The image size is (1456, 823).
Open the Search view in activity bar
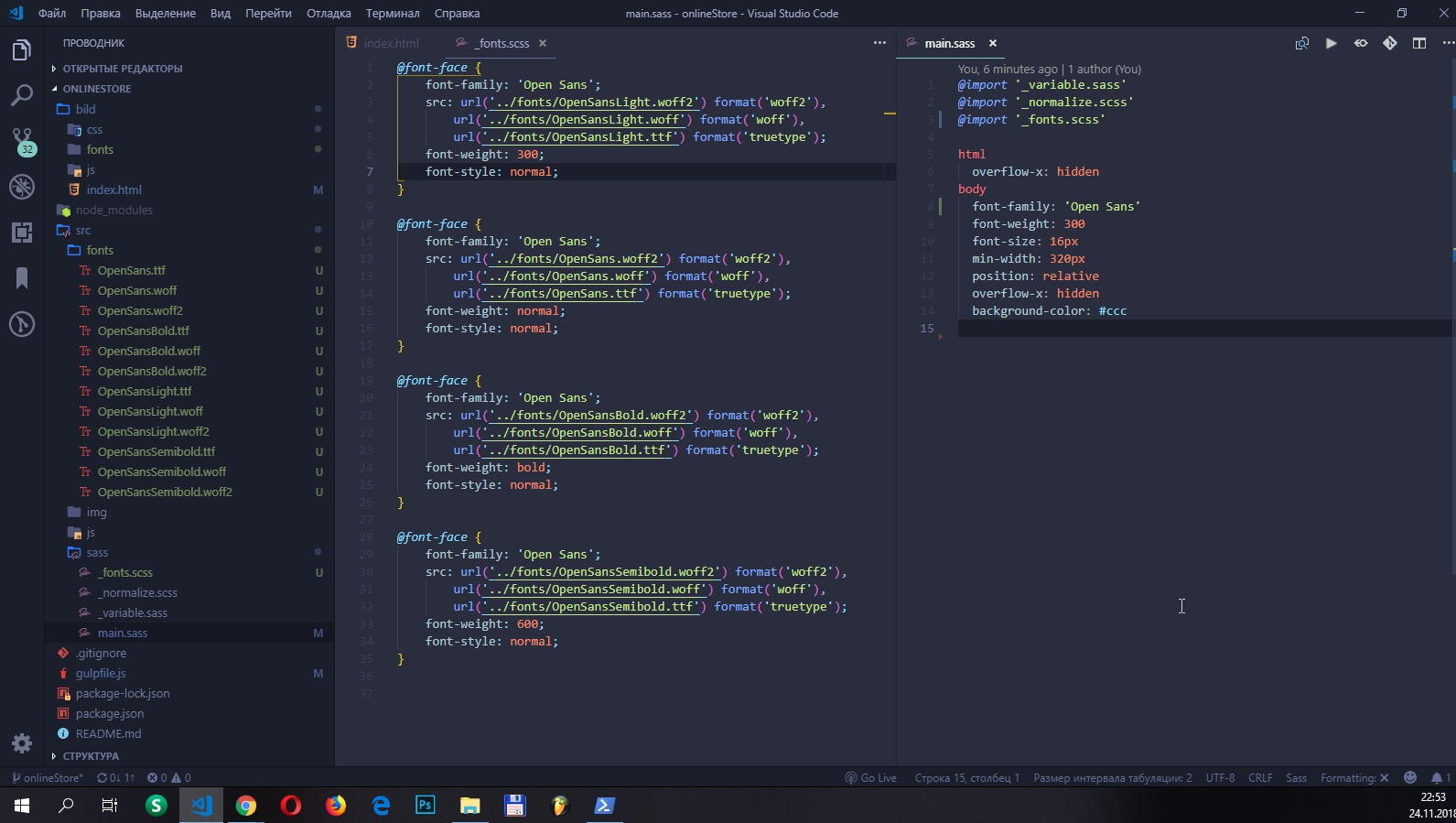click(22, 95)
